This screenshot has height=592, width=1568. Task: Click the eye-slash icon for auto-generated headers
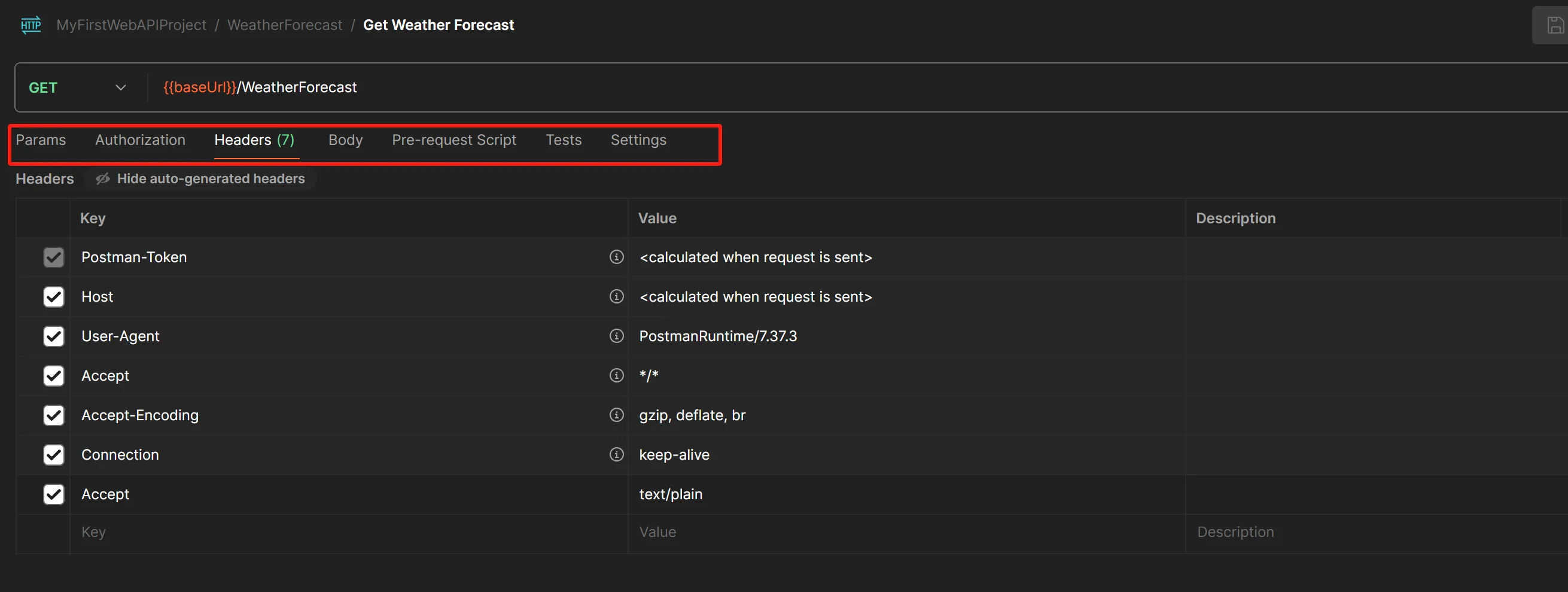tap(103, 178)
